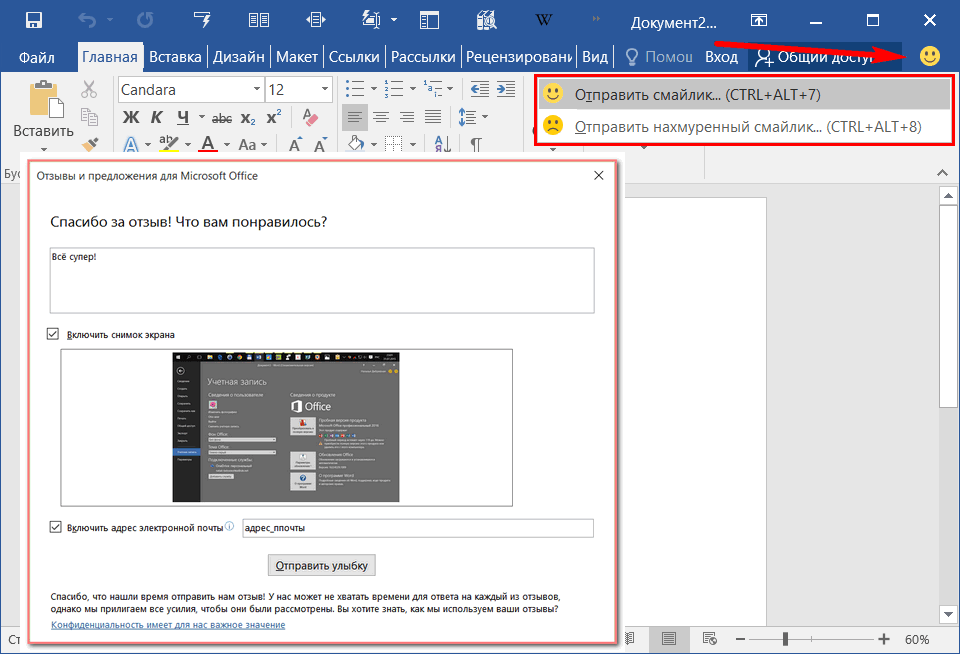Click the Save icon in the title bar
Screen dimensions: 960x654
pyautogui.click(x=34, y=20)
